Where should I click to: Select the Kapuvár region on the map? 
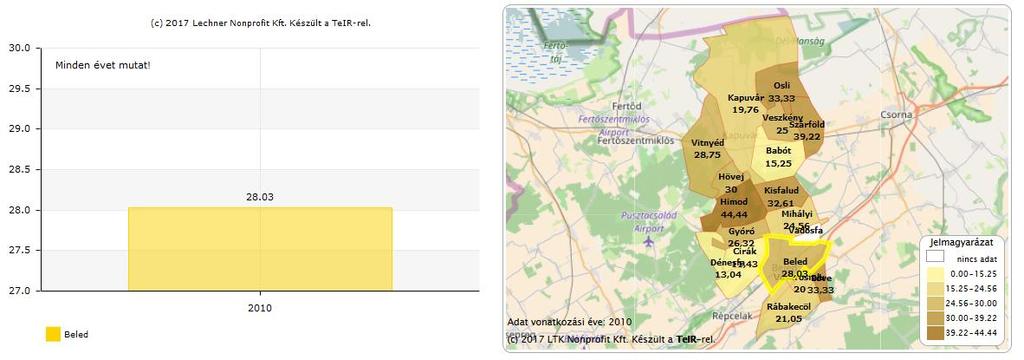coord(745,104)
